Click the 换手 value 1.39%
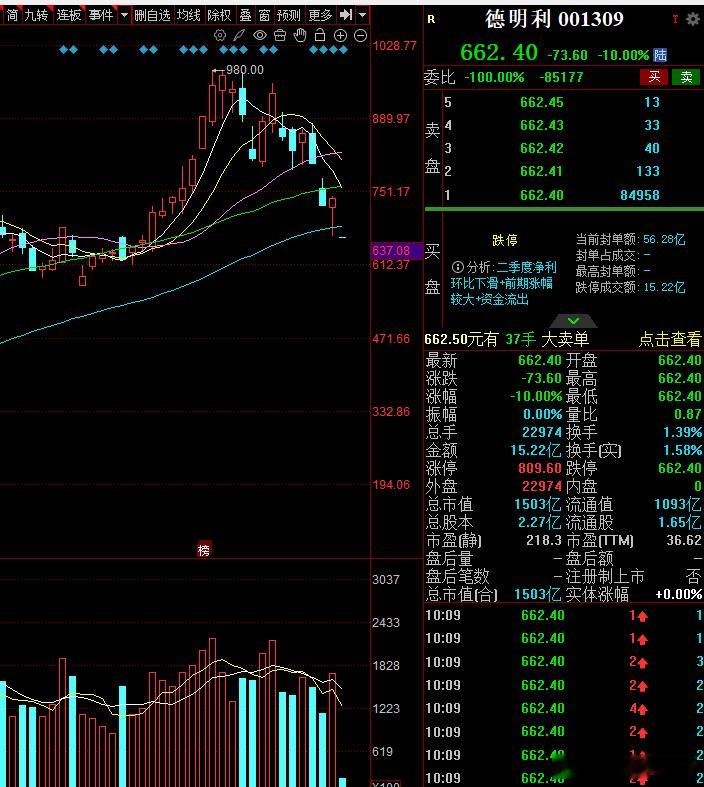704x787 pixels. click(x=682, y=432)
